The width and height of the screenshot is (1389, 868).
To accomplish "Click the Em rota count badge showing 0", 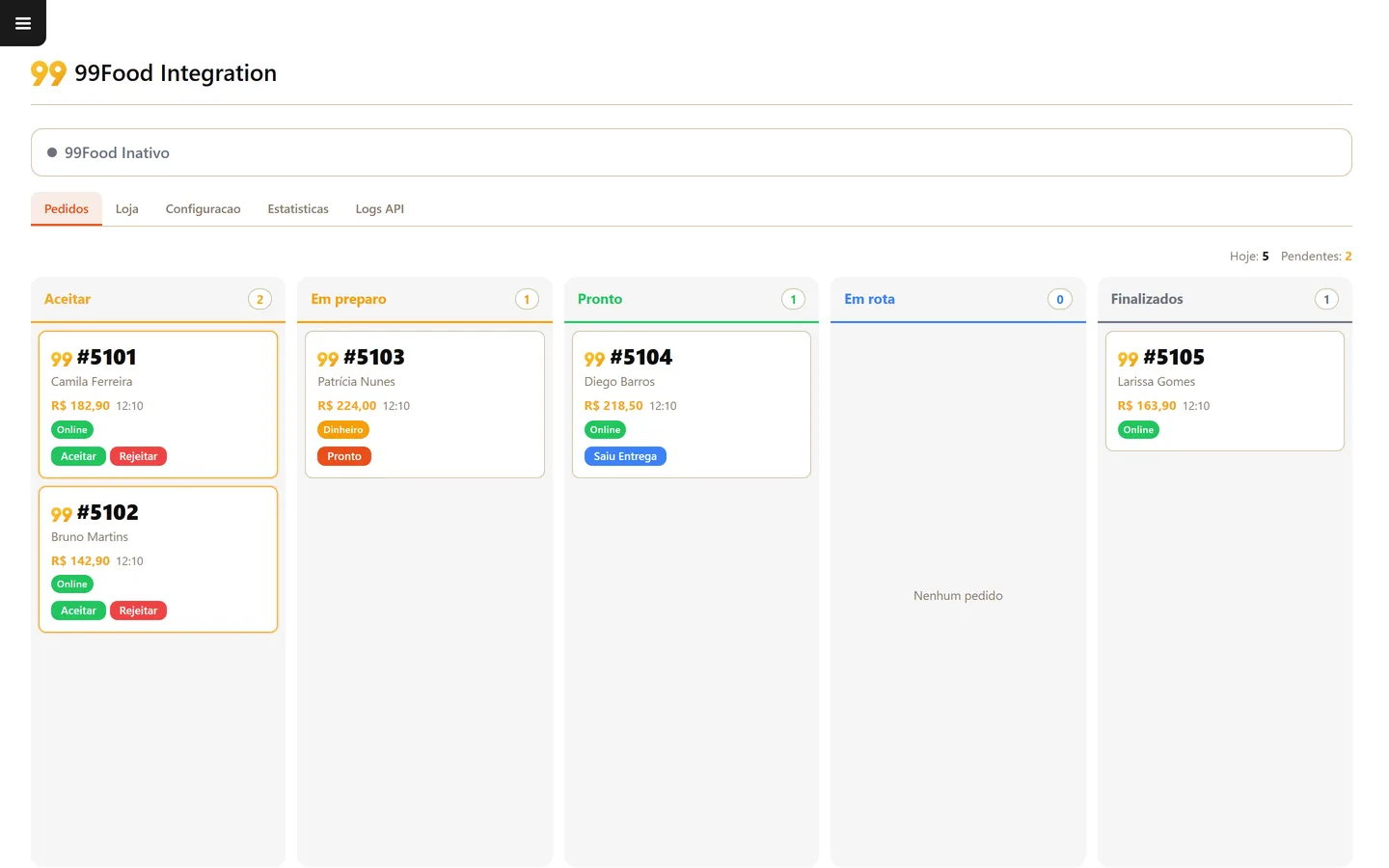I will pyautogui.click(x=1059, y=299).
